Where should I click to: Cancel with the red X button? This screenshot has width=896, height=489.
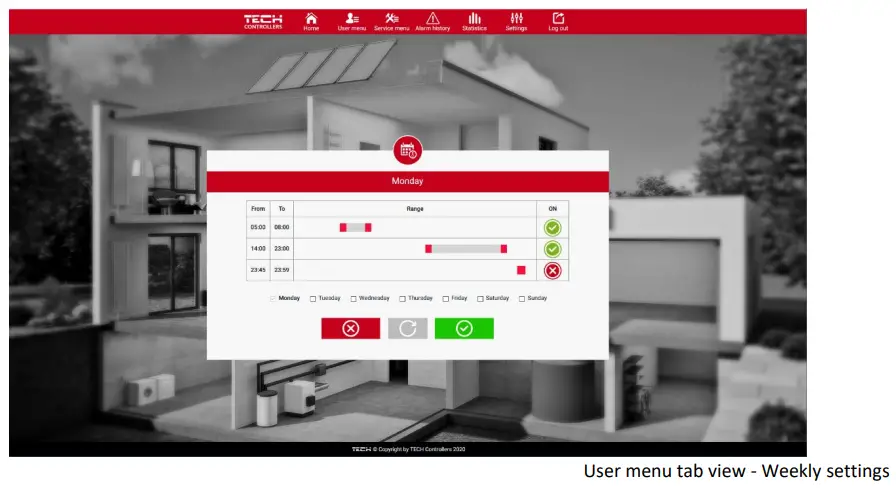click(350, 328)
